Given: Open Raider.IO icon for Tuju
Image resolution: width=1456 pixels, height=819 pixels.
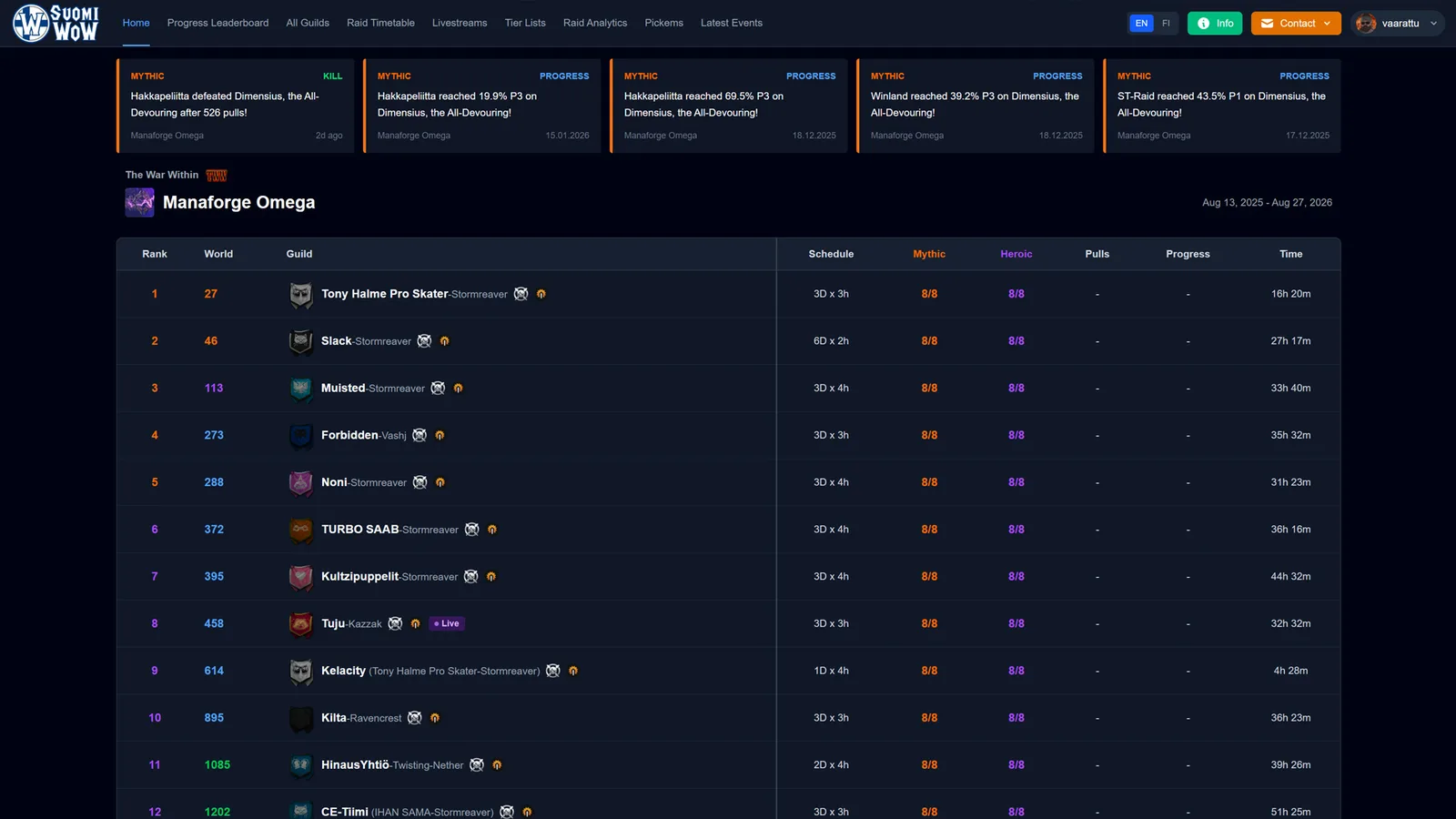Looking at the screenshot, I should pos(416,623).
